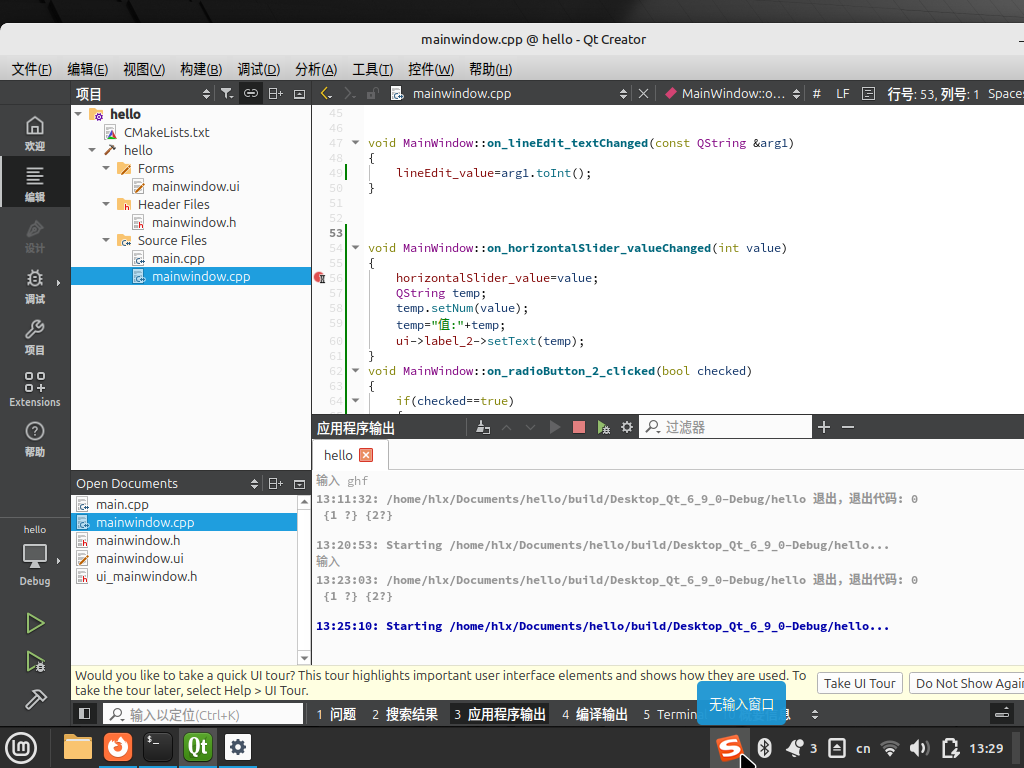The width and height of the screenshot is (1024, 768).
Task: Dismiss tour with Do Not Show Again
Action: [x=967, y=683]
